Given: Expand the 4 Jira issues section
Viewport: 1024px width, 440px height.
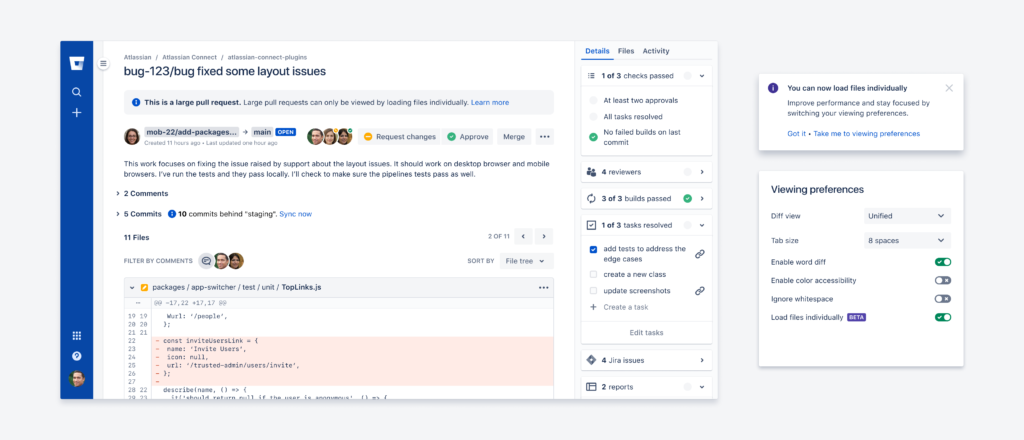Looking at the screenshot, I should 646,360.
